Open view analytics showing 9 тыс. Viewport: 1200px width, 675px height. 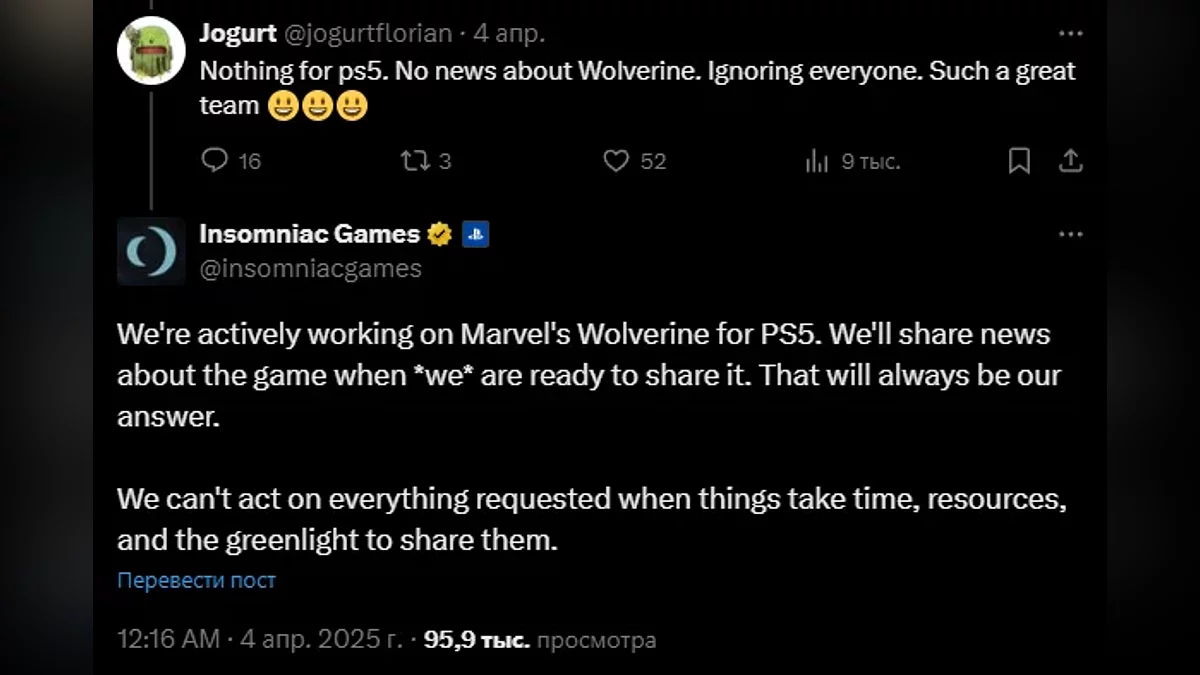point(817,161)
